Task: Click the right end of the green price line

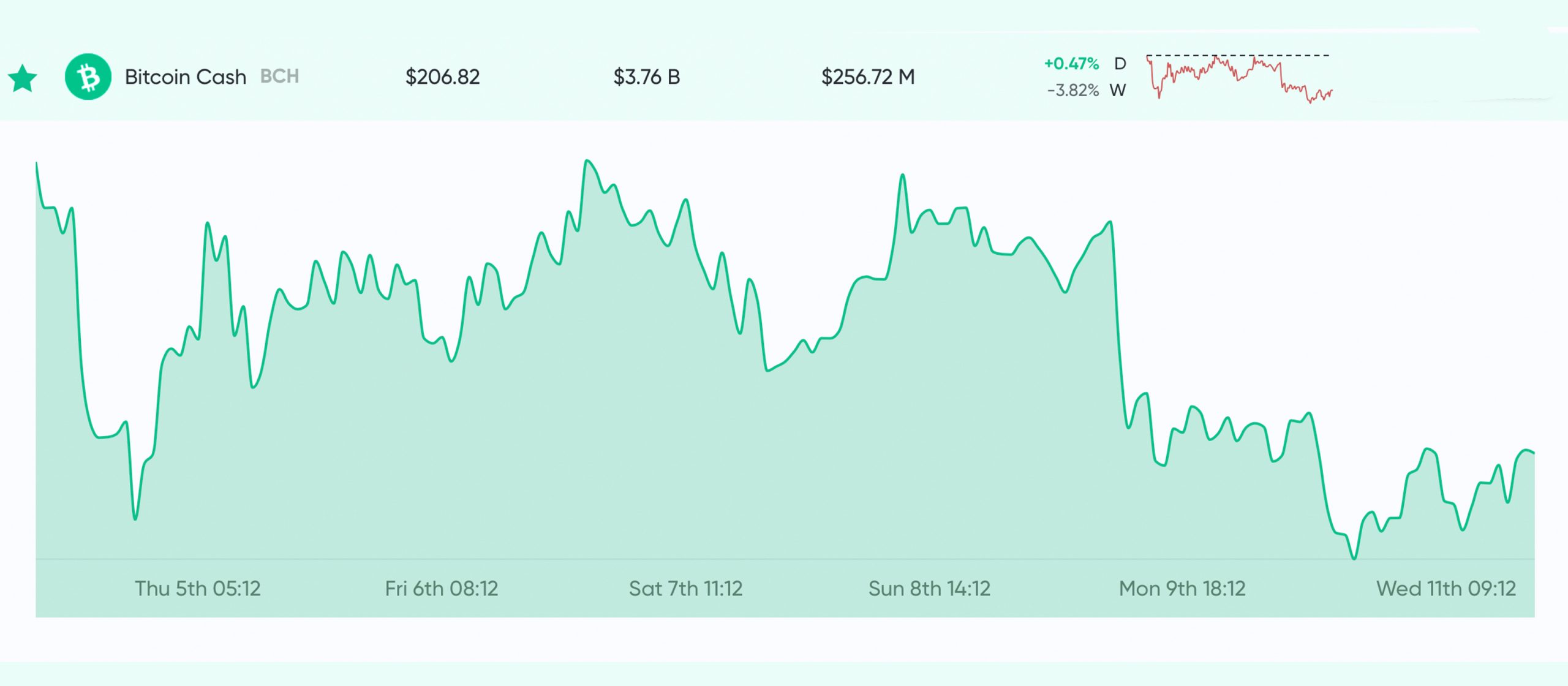Action: point(1533,453)
